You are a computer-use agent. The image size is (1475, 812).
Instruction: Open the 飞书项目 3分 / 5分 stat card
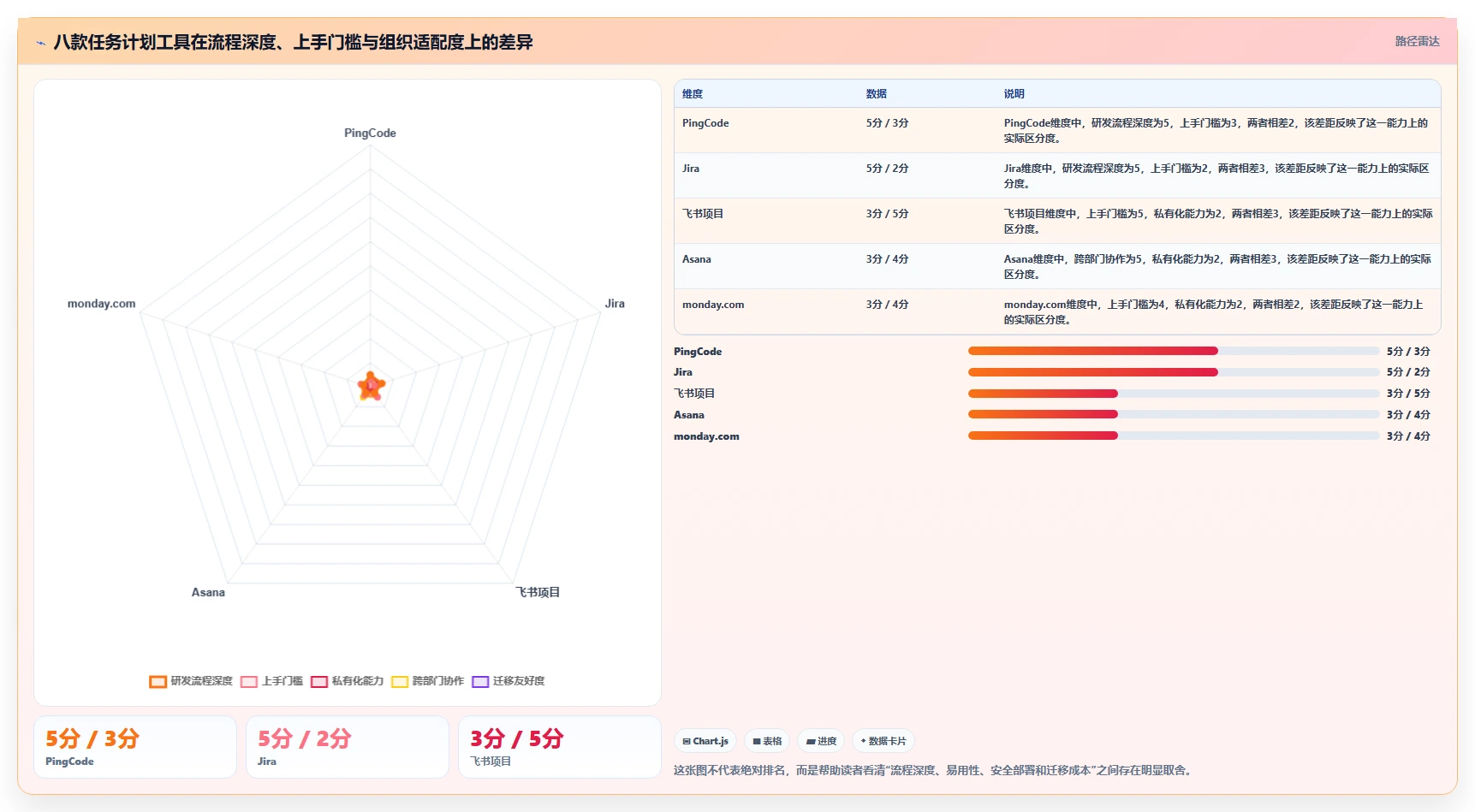pyautogui.click(x=560, y=747)
